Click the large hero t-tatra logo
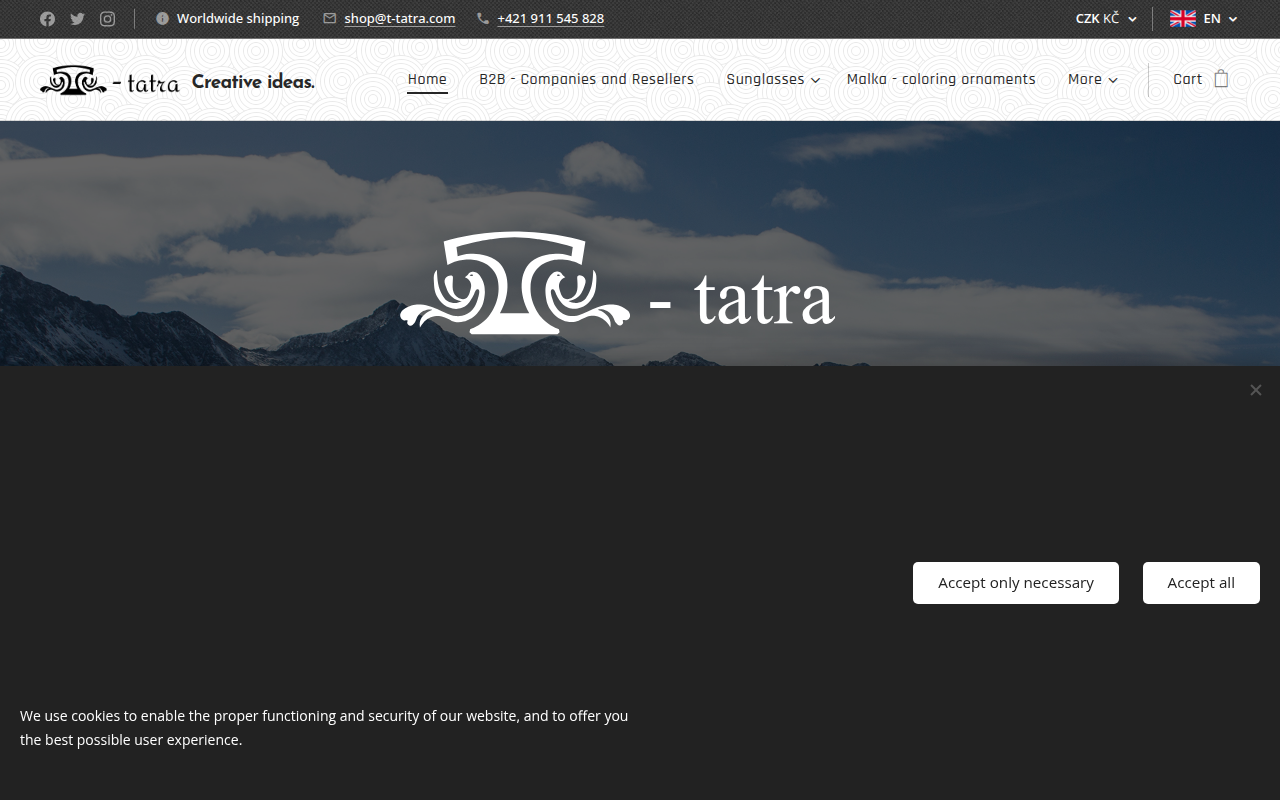Image resolution: width=1280 pixels, height=800 pixels. (617, 284)
